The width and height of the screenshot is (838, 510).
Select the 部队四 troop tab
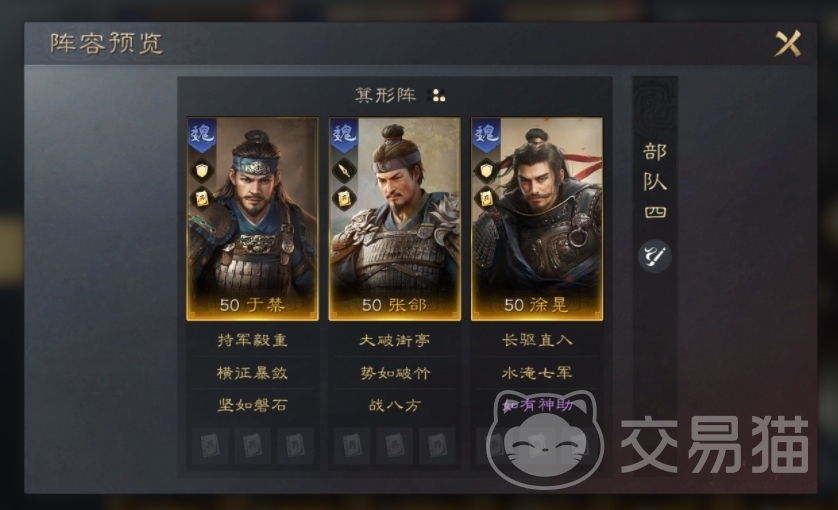coord(655,182)
